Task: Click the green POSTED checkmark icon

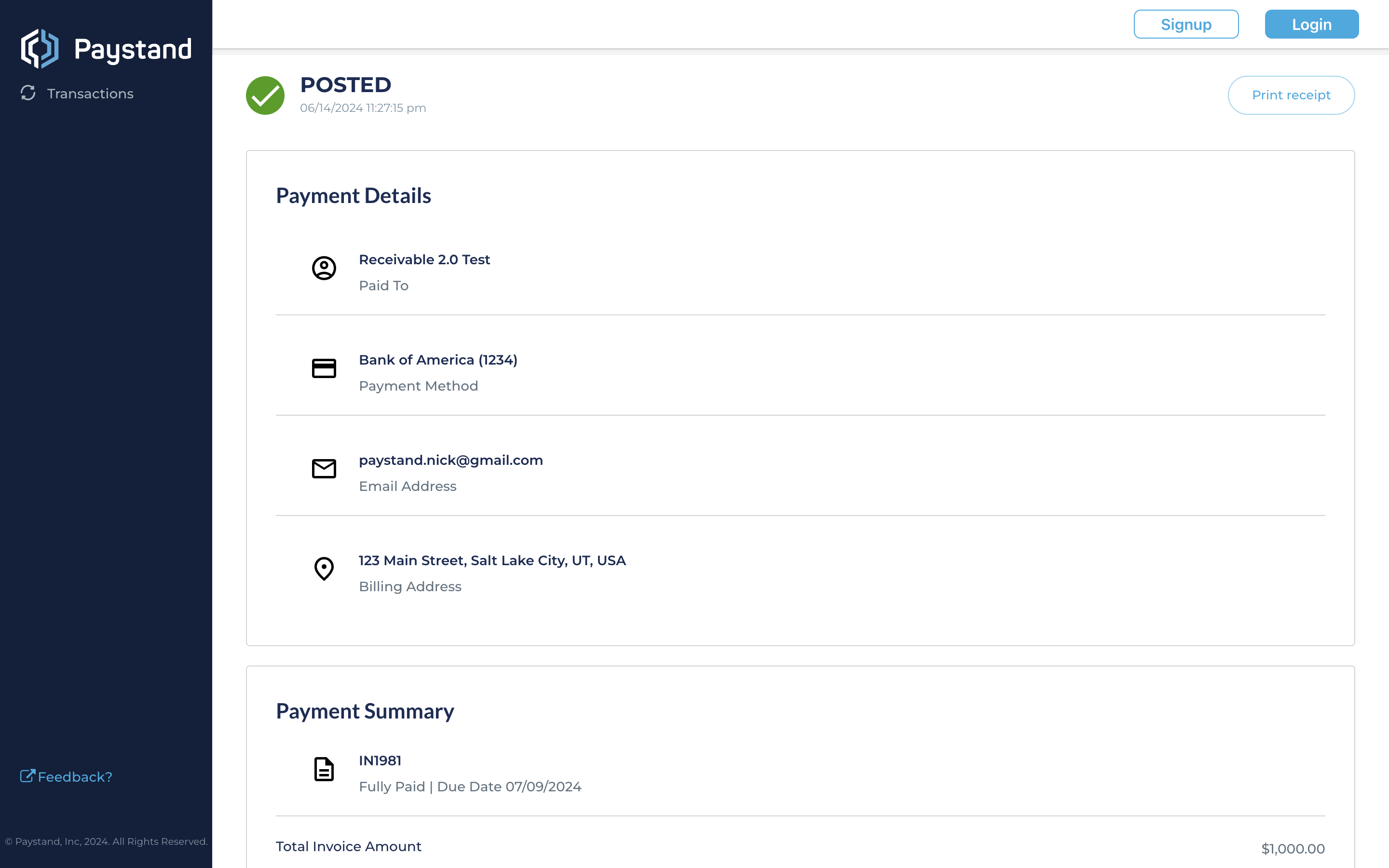Action: coord(265,95)
